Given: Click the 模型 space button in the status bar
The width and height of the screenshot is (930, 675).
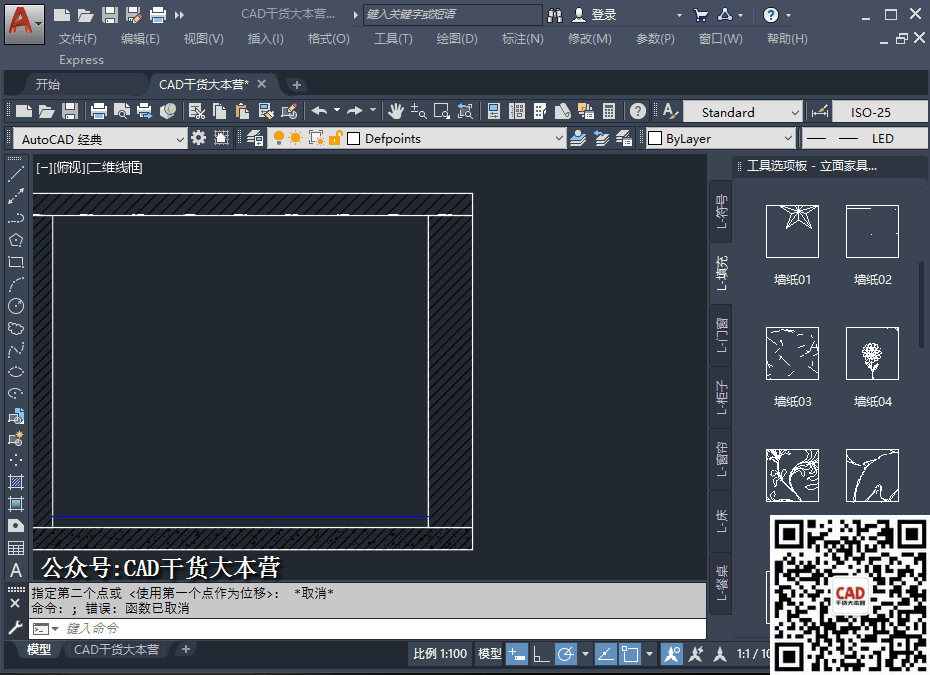Looking at the screenshot, I should pyautogui.click(x=490, y=654).
